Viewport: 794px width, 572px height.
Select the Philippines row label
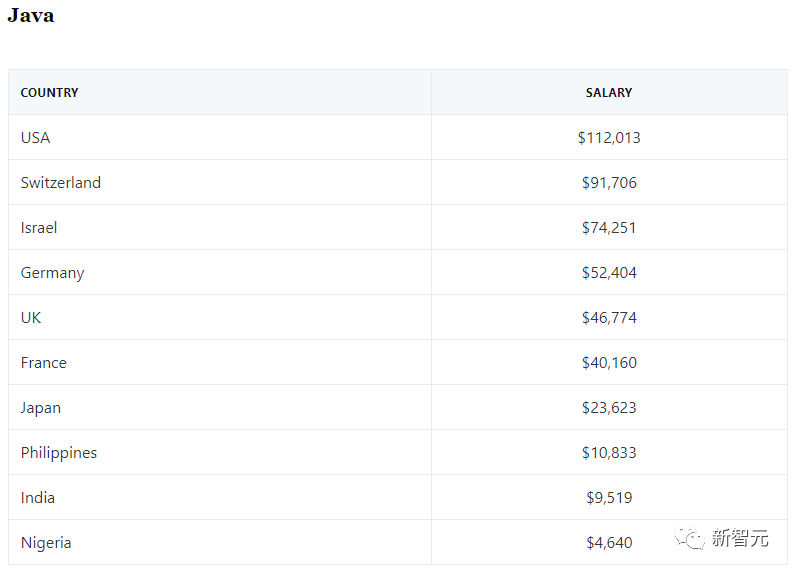(x=59, y=453)
